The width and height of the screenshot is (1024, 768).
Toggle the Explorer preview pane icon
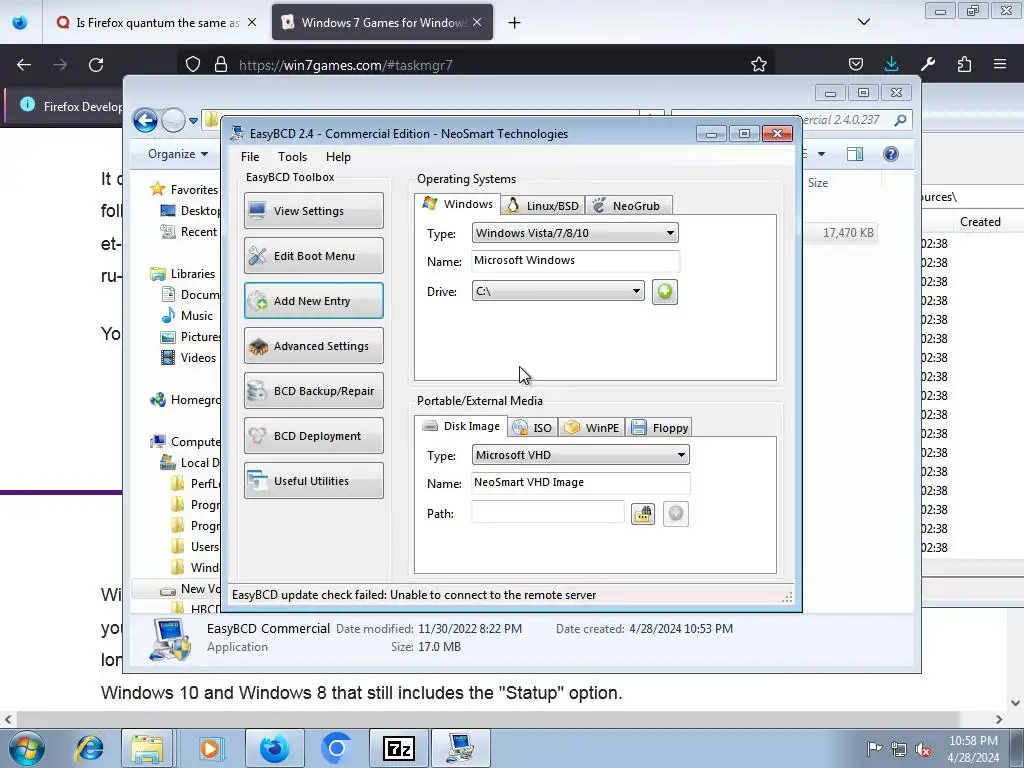pyautogui.click(x=854, y=154)
